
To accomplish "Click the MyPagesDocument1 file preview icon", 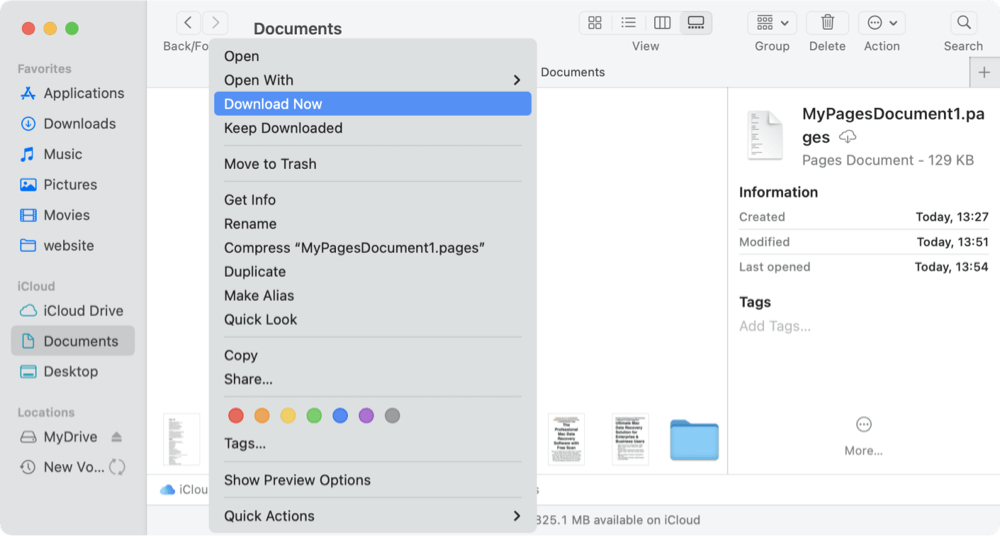I will (x=765, y=135).
